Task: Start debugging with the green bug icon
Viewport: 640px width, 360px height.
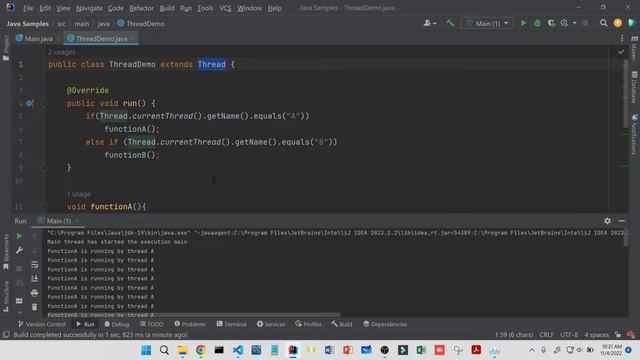Action: pos(538,23)
